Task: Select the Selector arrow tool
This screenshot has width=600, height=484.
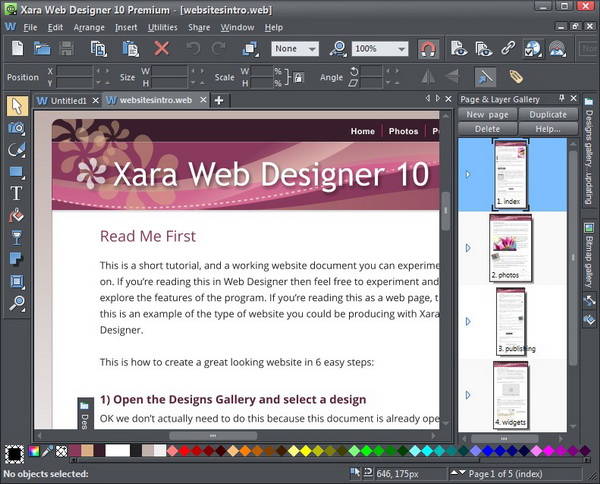Action: pyautogui.click(x=16, y=106)
